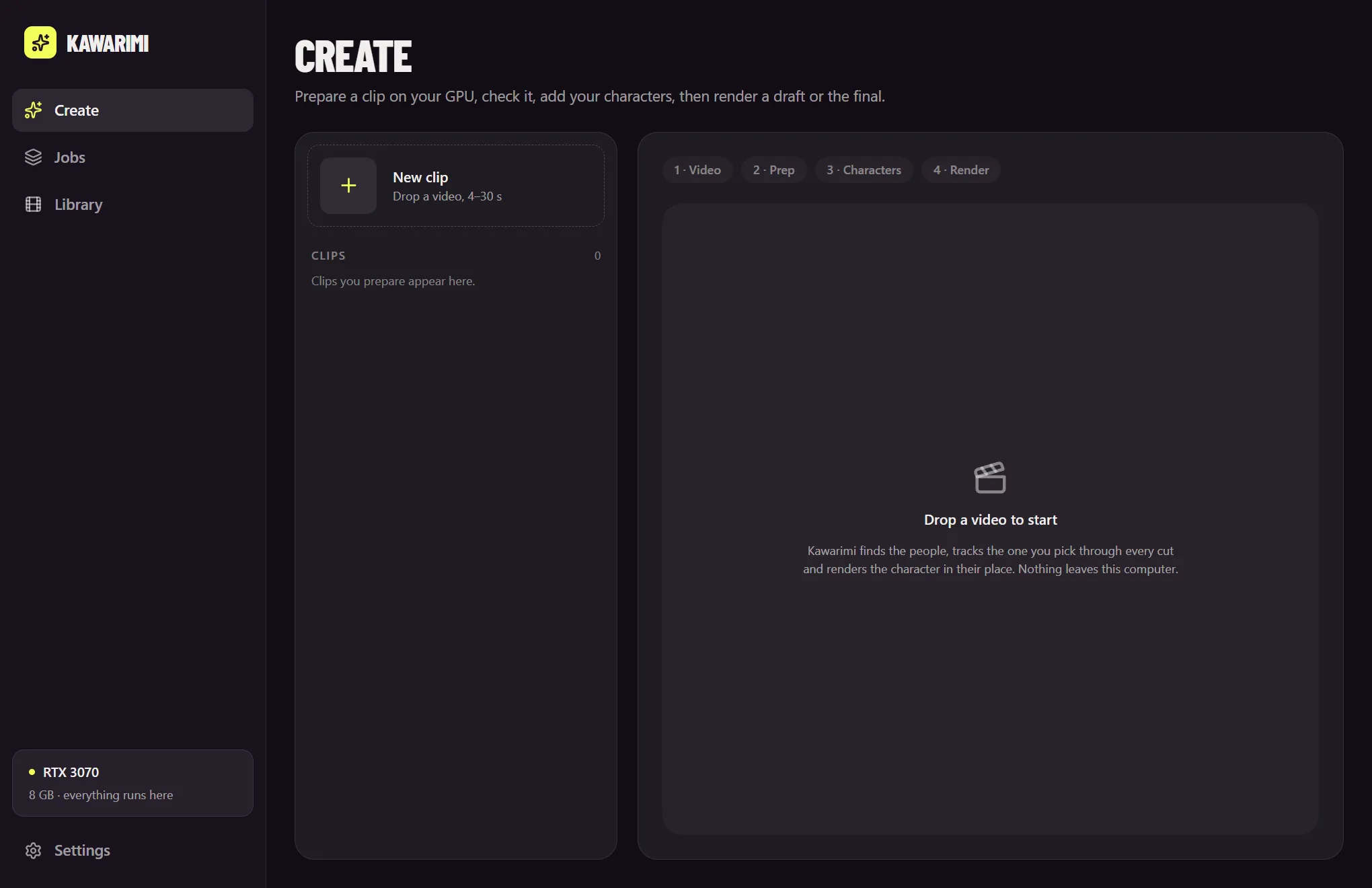Open the Settings label
This screenshot has width=1372, height=888.
(82, 850)
